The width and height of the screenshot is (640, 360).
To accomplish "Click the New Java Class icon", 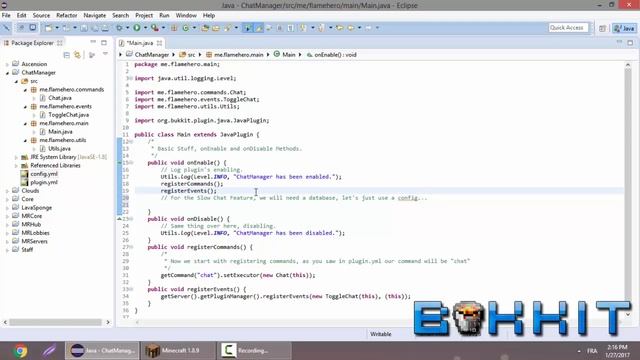I will 186,28.
